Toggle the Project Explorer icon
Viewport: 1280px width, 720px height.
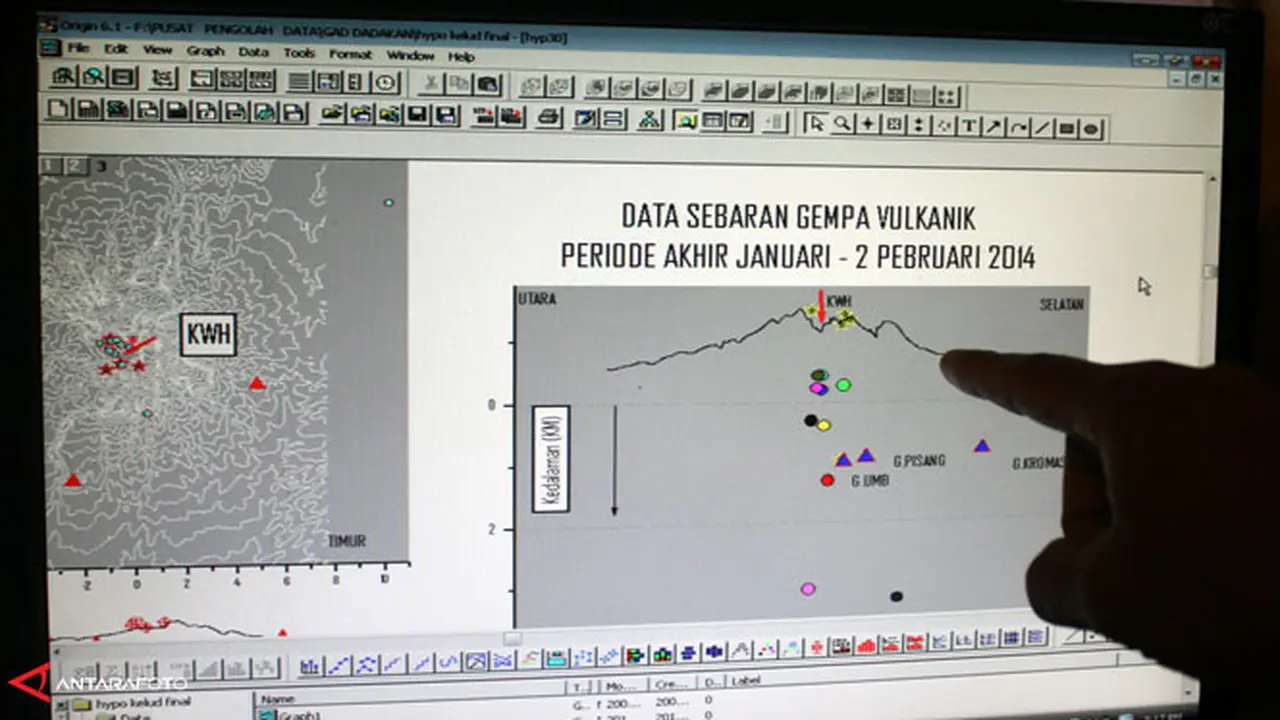click(x=686, y=121)
